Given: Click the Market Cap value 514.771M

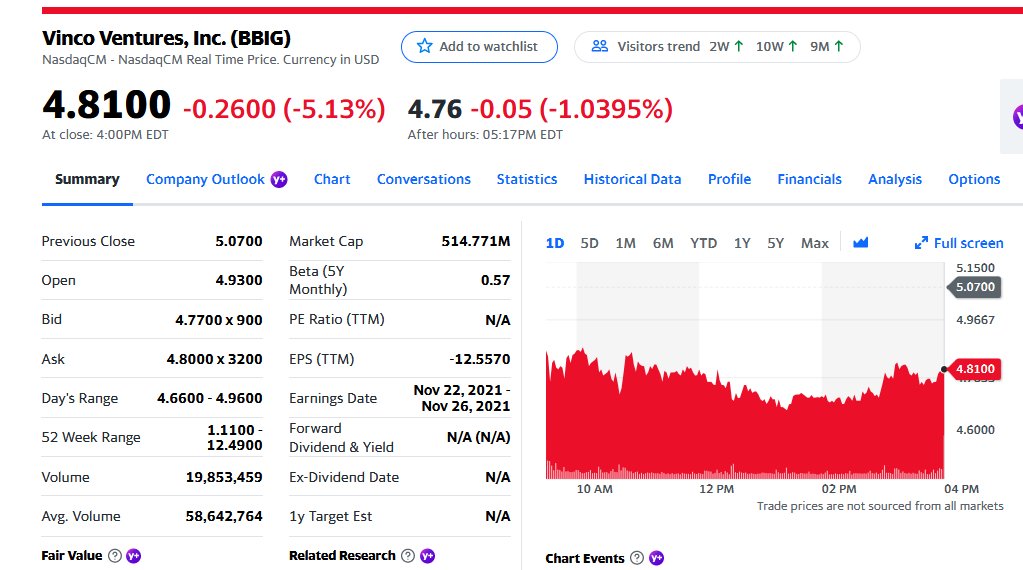Looking at the screenshot, I should click(x=476, y=241).
